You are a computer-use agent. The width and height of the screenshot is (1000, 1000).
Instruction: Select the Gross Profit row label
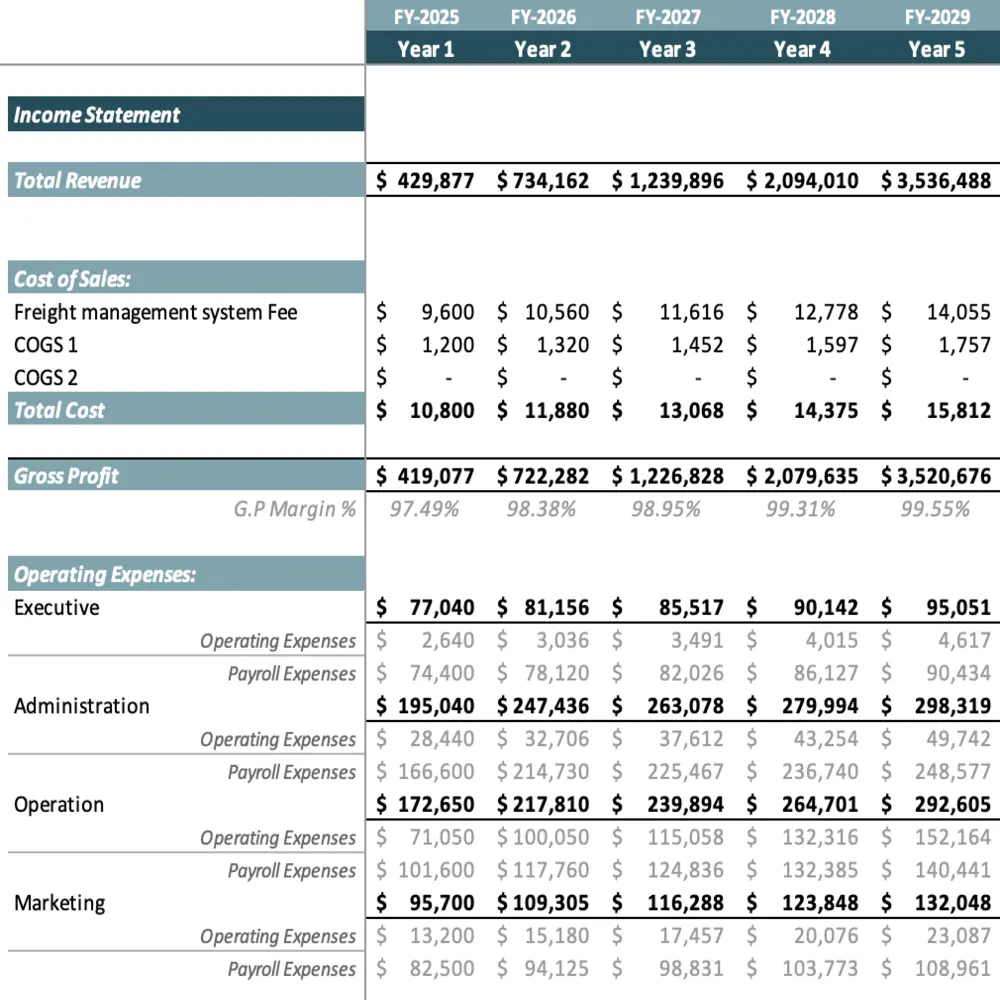(x=186, y=475)
